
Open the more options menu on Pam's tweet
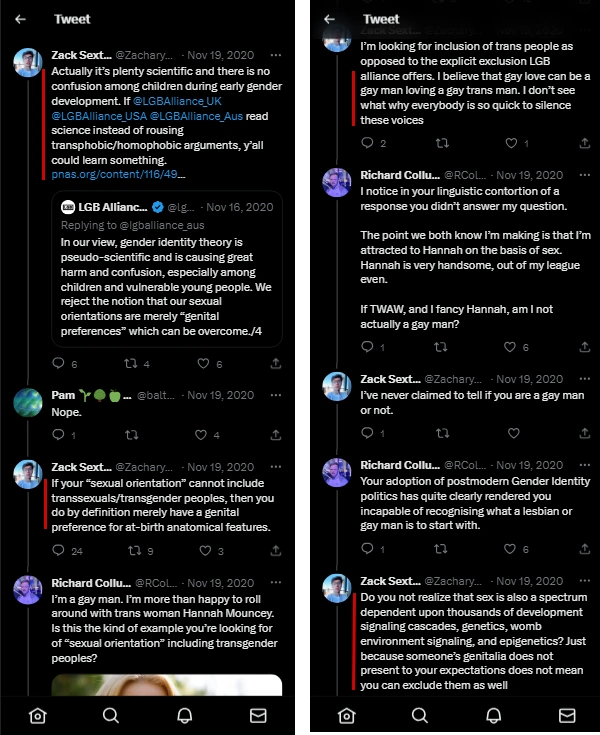pos(276,395)
